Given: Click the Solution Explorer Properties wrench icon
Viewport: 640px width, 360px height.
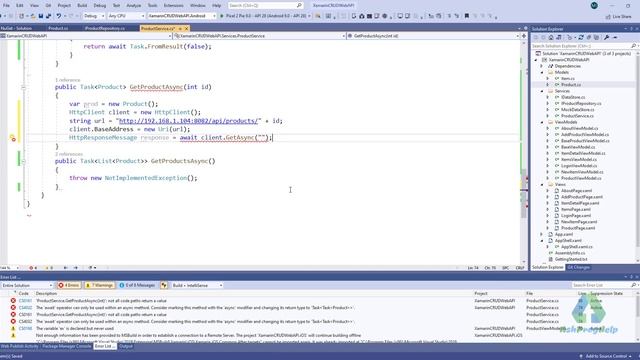Looking at the screenshot, I should [607, 38].
